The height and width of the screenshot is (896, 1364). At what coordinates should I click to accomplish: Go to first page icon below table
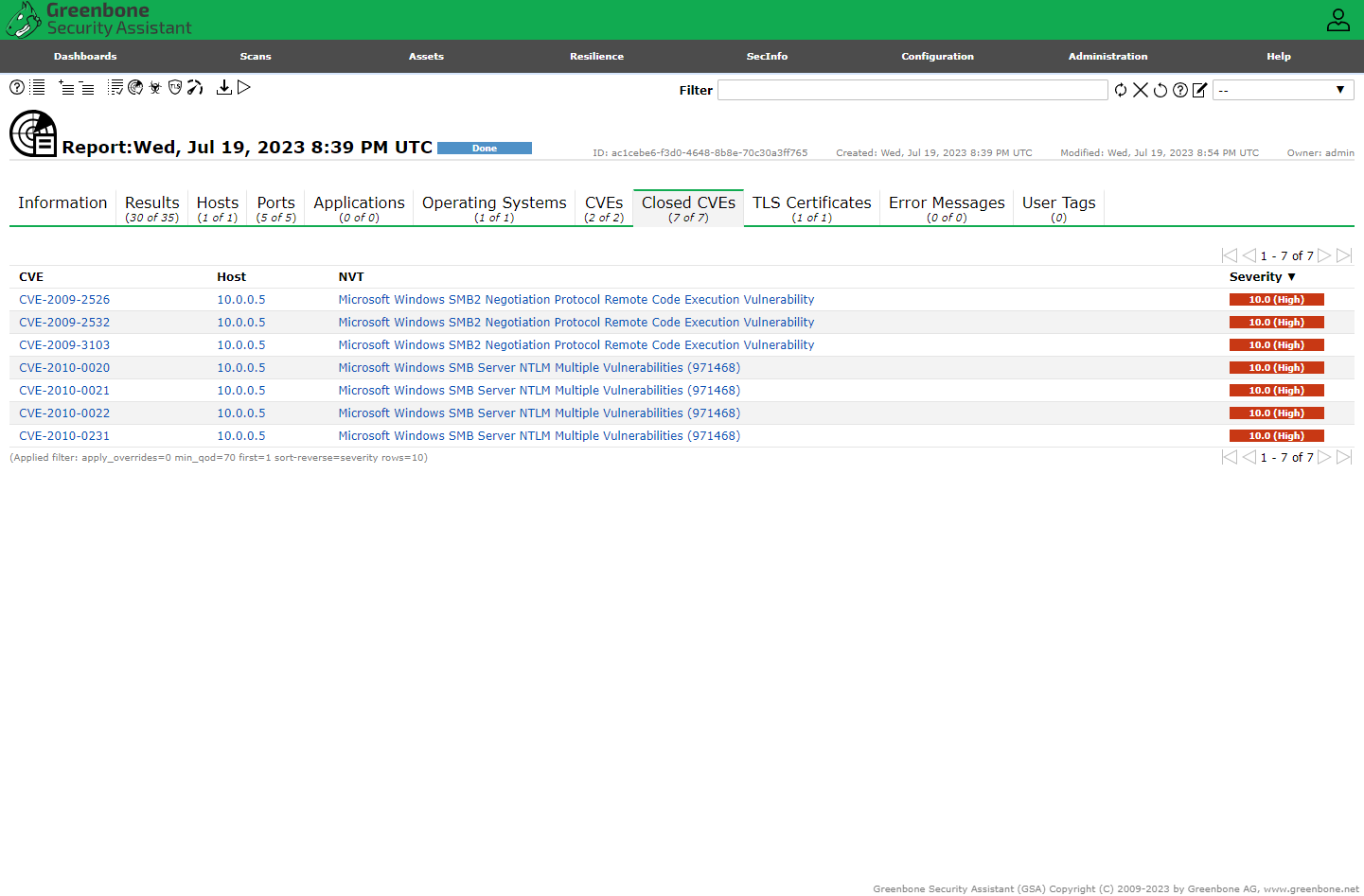(x=1230, y=457)
